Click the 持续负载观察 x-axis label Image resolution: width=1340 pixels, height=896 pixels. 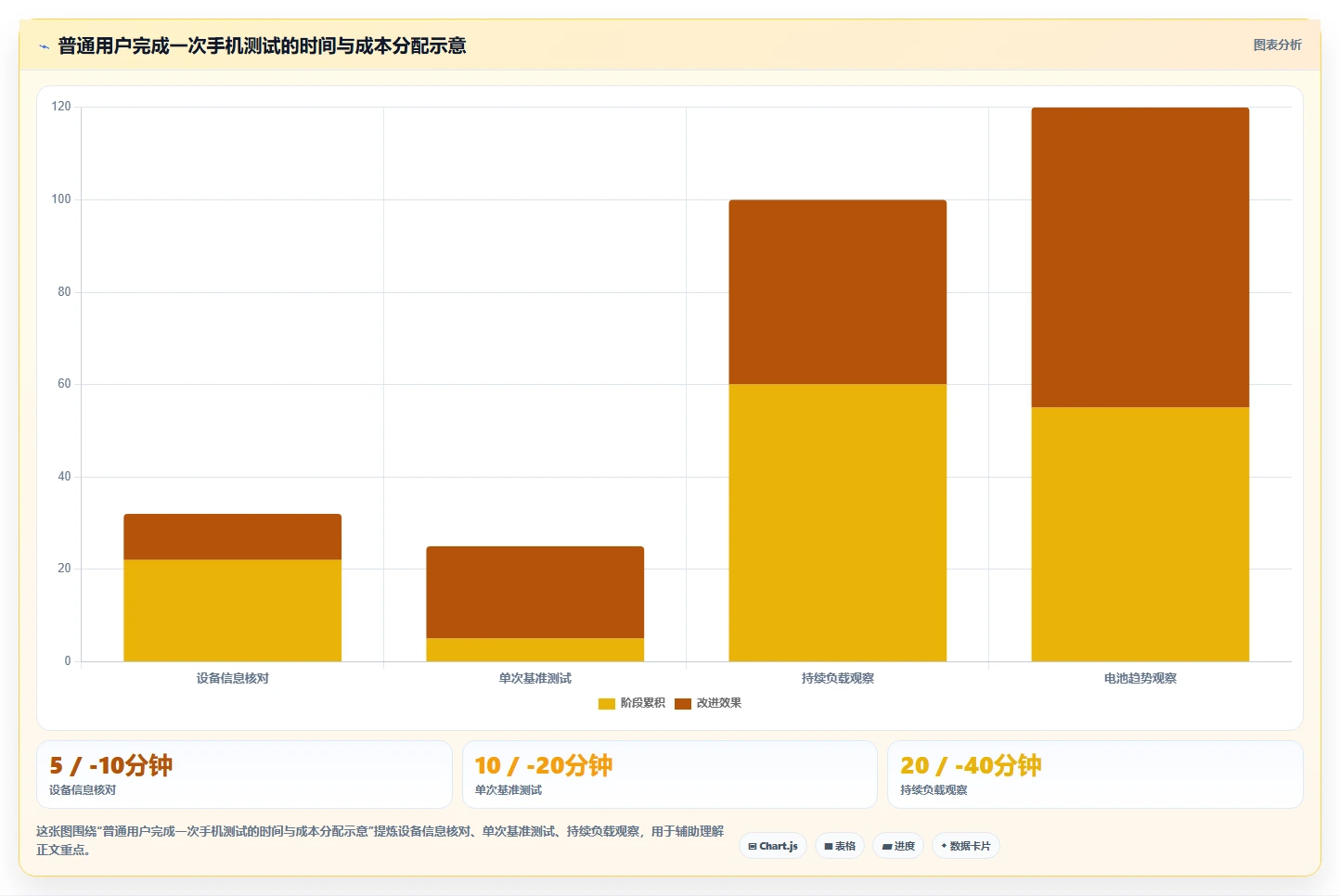[x=838, y=679]
